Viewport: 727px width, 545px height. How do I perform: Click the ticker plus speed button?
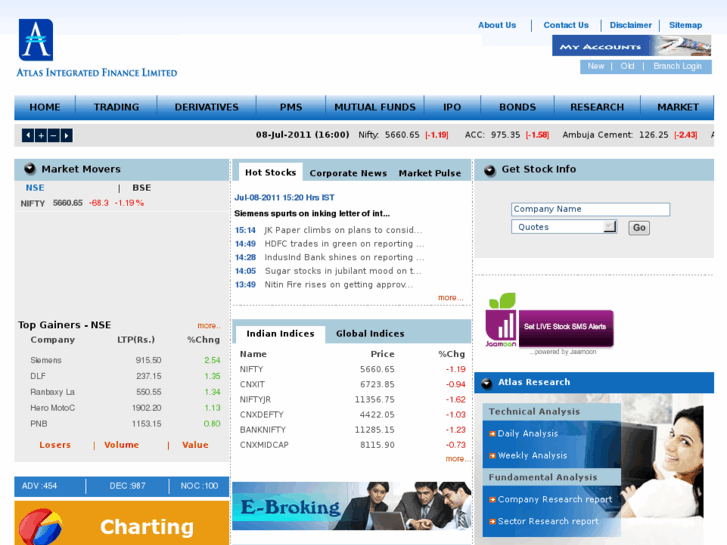pos(41,135)
